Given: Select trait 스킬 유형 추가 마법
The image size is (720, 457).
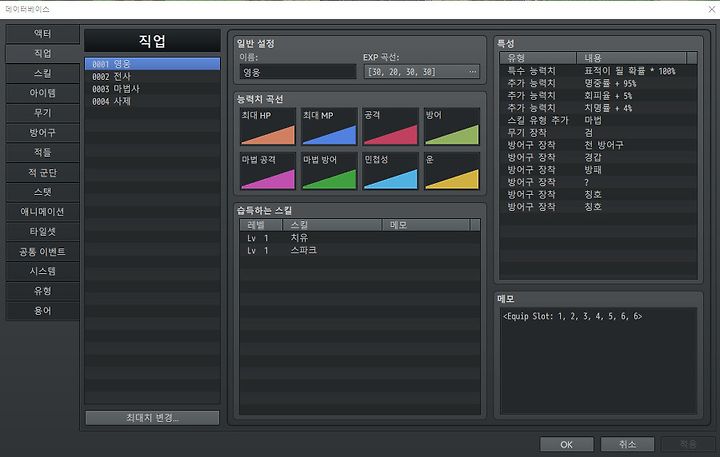Looking at the screenshot, I should tap(598, 120).
